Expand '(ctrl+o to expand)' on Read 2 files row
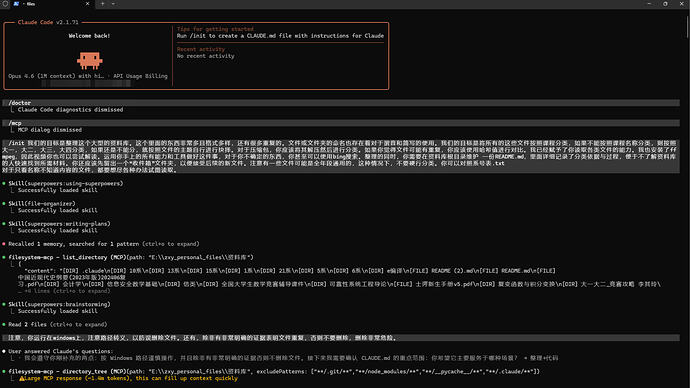Image resolution: width=690 pixels, height=388 pixels. click(78, 325)
